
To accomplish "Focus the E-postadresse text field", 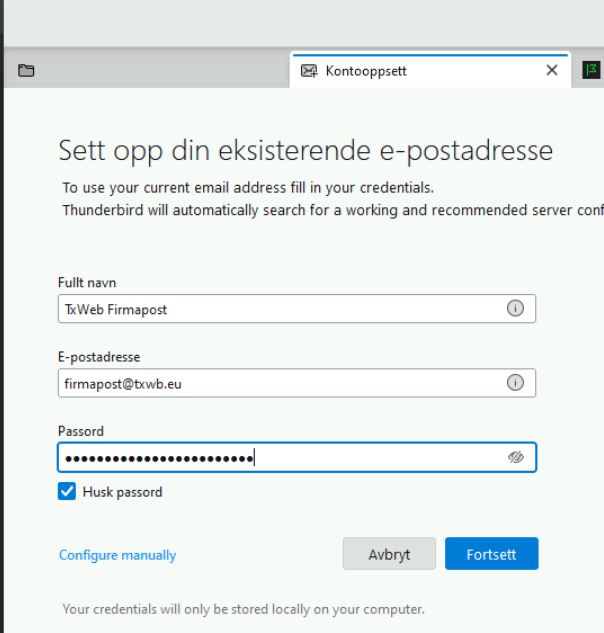I will (x=280, y=383).
